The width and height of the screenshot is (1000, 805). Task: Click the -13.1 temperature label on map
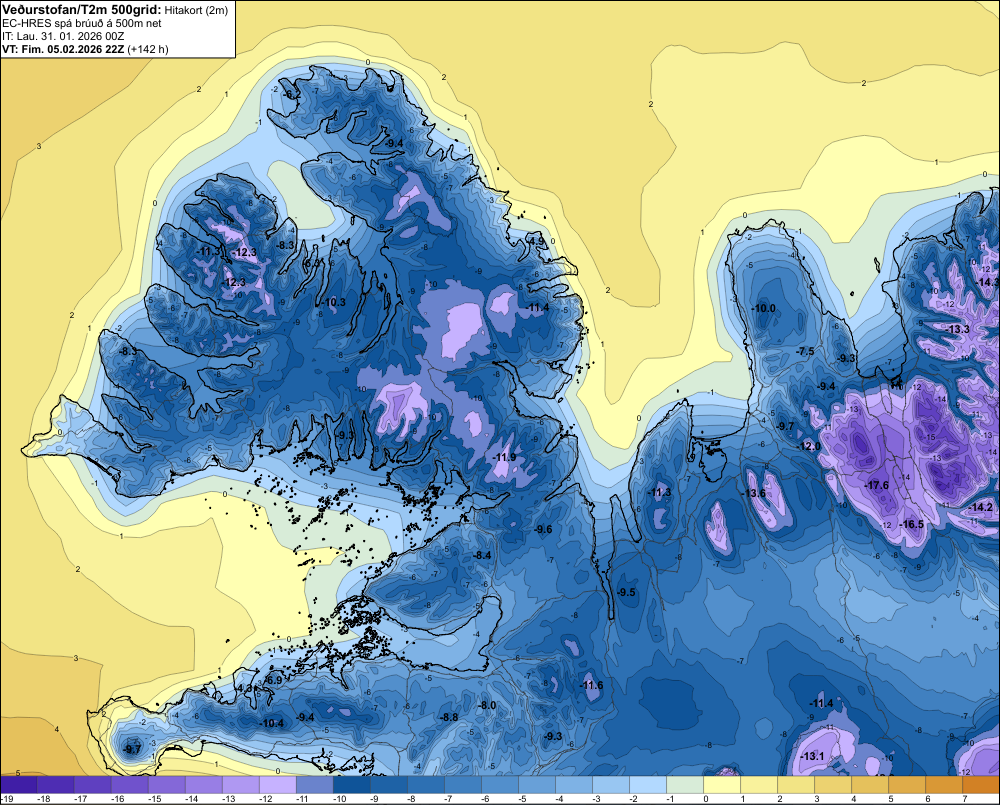(x=812, y=757)
